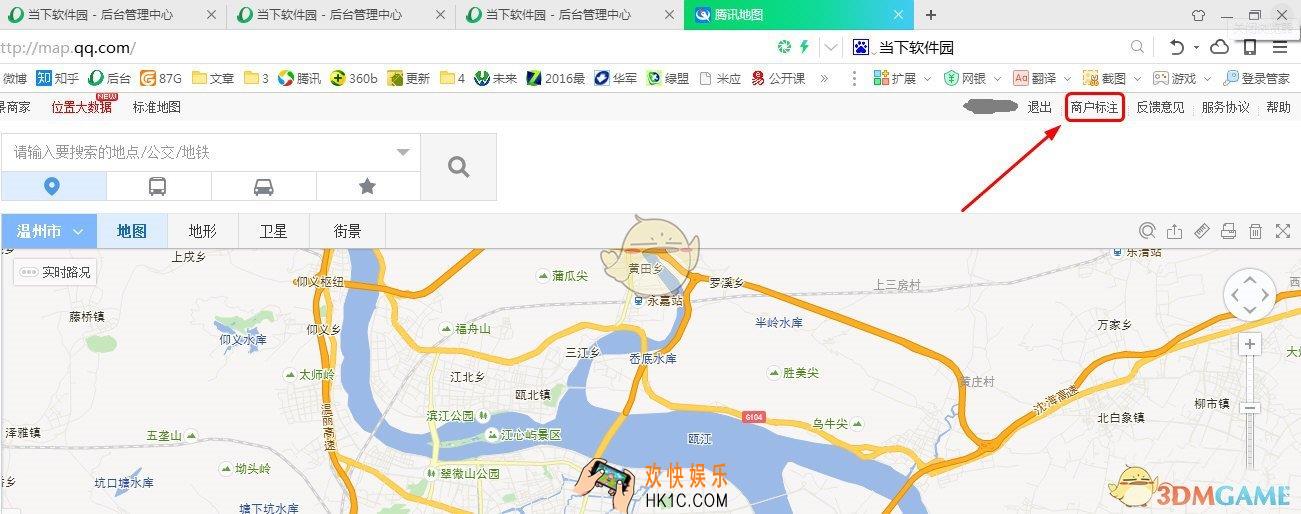This screenshot has height=514, width=1301.
Task: Click the mobile device icon in browser toolbar
Action: [1250, 47]
